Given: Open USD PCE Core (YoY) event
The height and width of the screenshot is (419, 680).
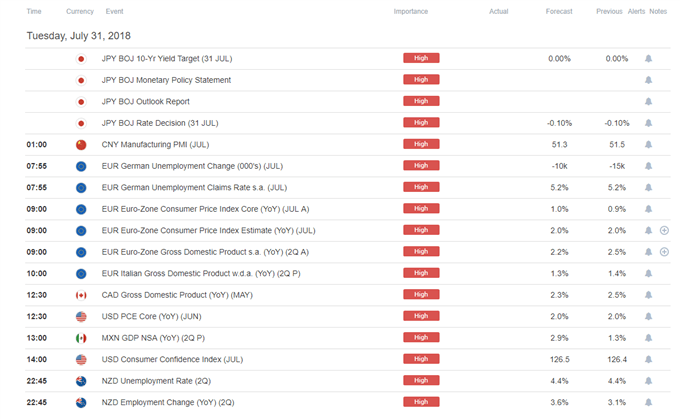Looking at the screenshot, I should pos(151,316).
